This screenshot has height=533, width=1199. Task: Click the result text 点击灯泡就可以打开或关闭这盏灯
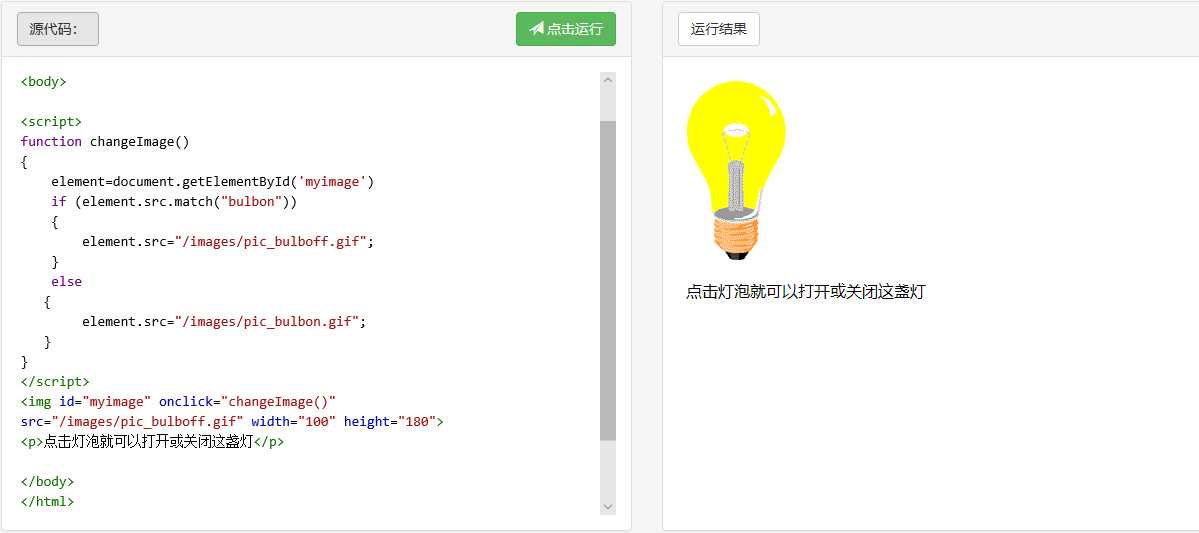pyautogui.click(x=805, y=292)
